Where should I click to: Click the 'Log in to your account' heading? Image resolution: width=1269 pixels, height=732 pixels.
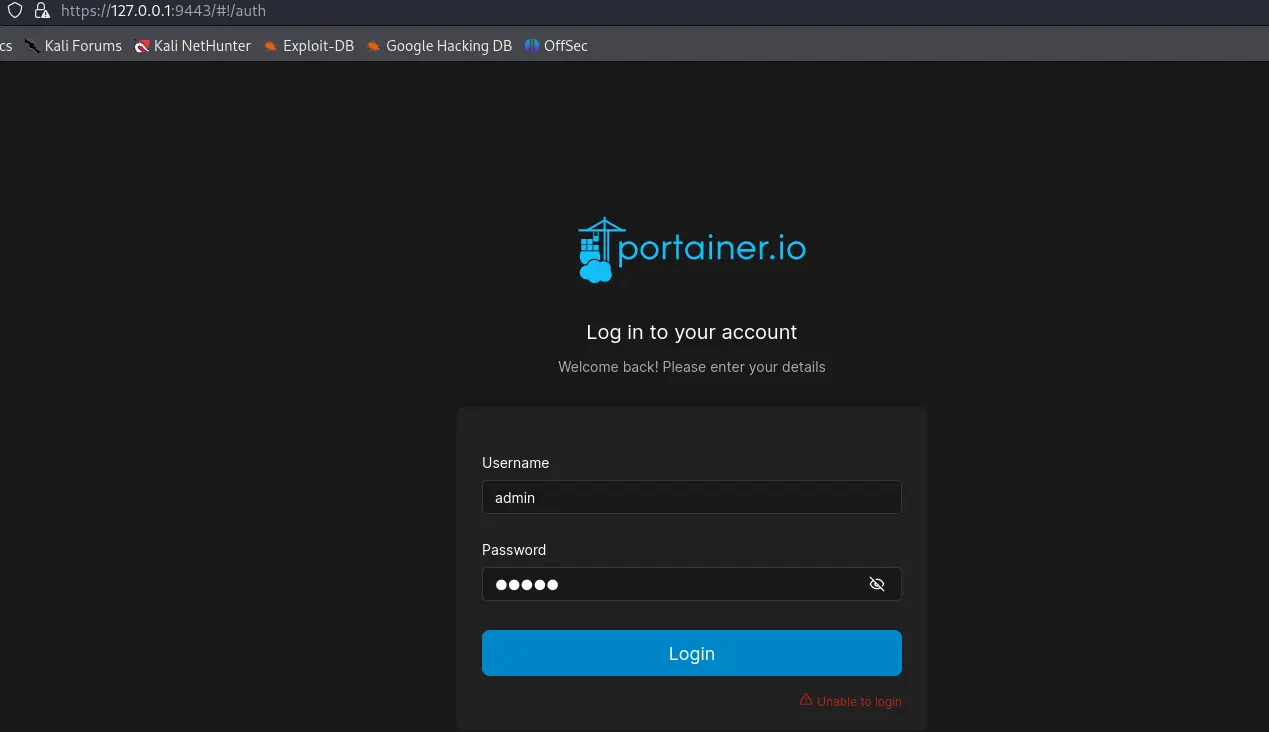pos(692,332)
